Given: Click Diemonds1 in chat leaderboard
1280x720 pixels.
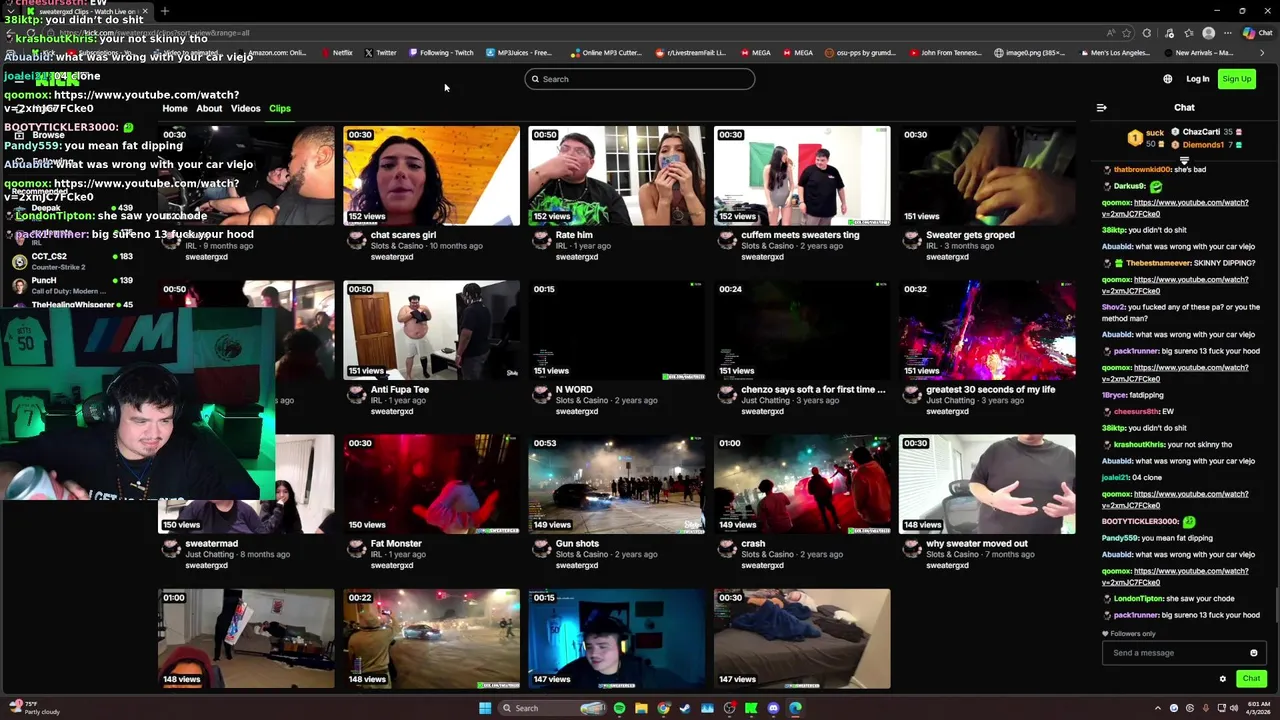Looking at the screenshot, I should pyautogui.click(x=1203, y=145).
